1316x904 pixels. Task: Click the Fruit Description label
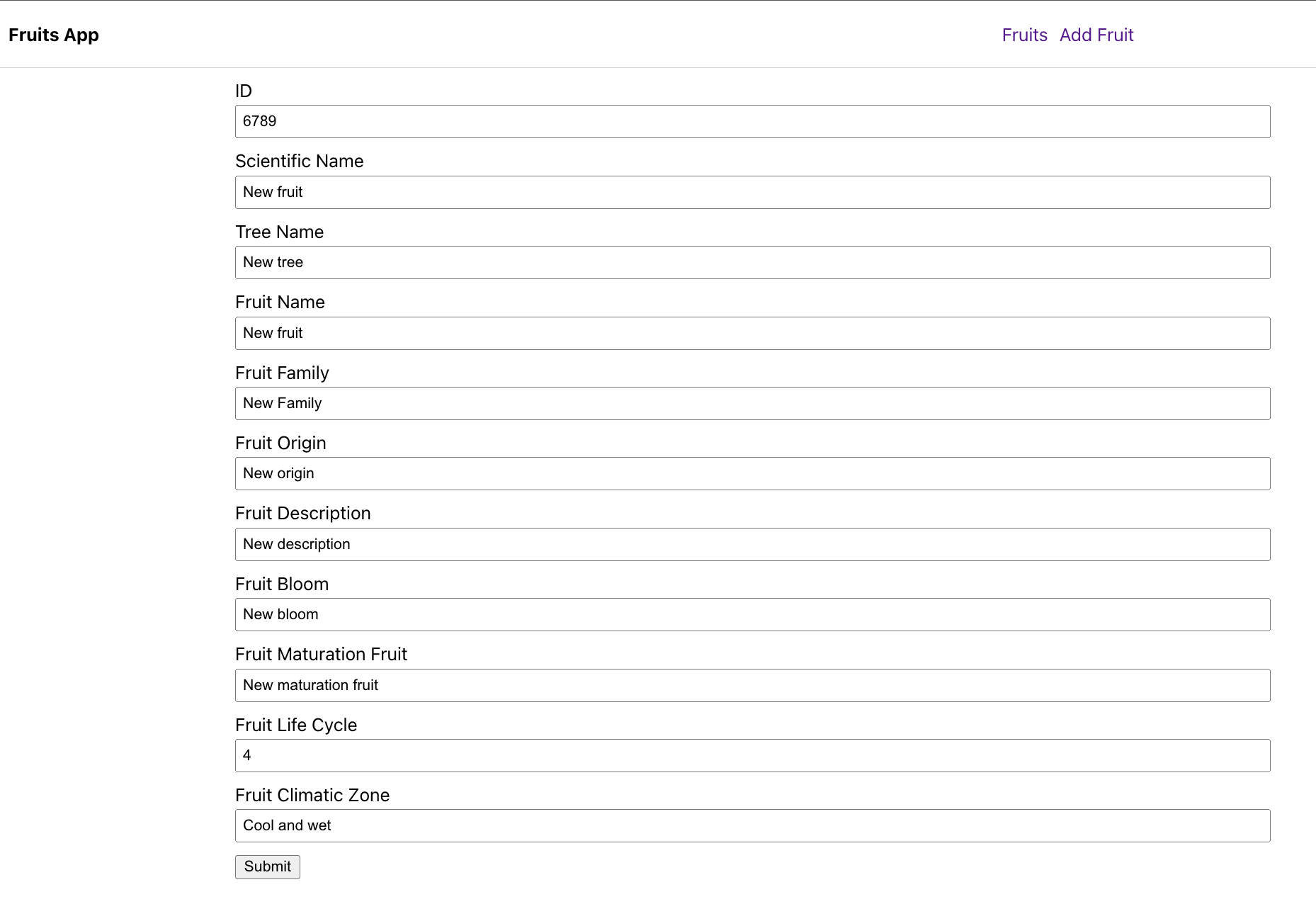point(302,513)
